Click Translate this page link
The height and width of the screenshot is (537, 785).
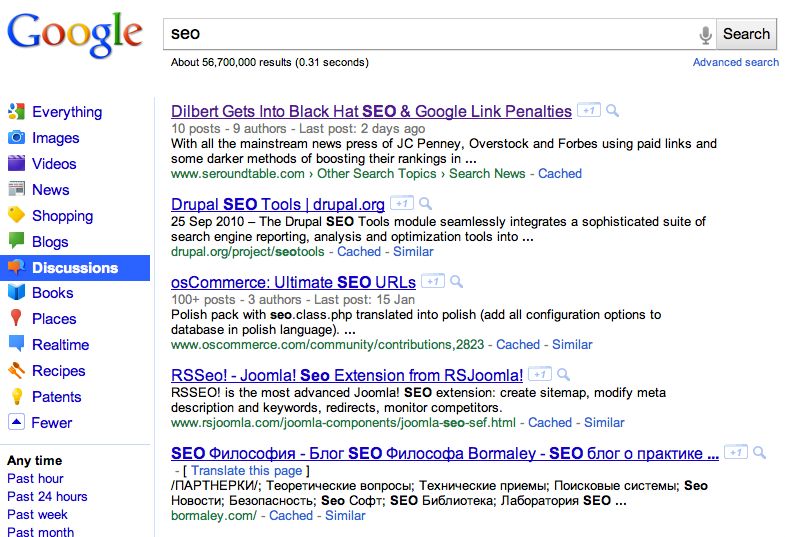tap(246, 470)
